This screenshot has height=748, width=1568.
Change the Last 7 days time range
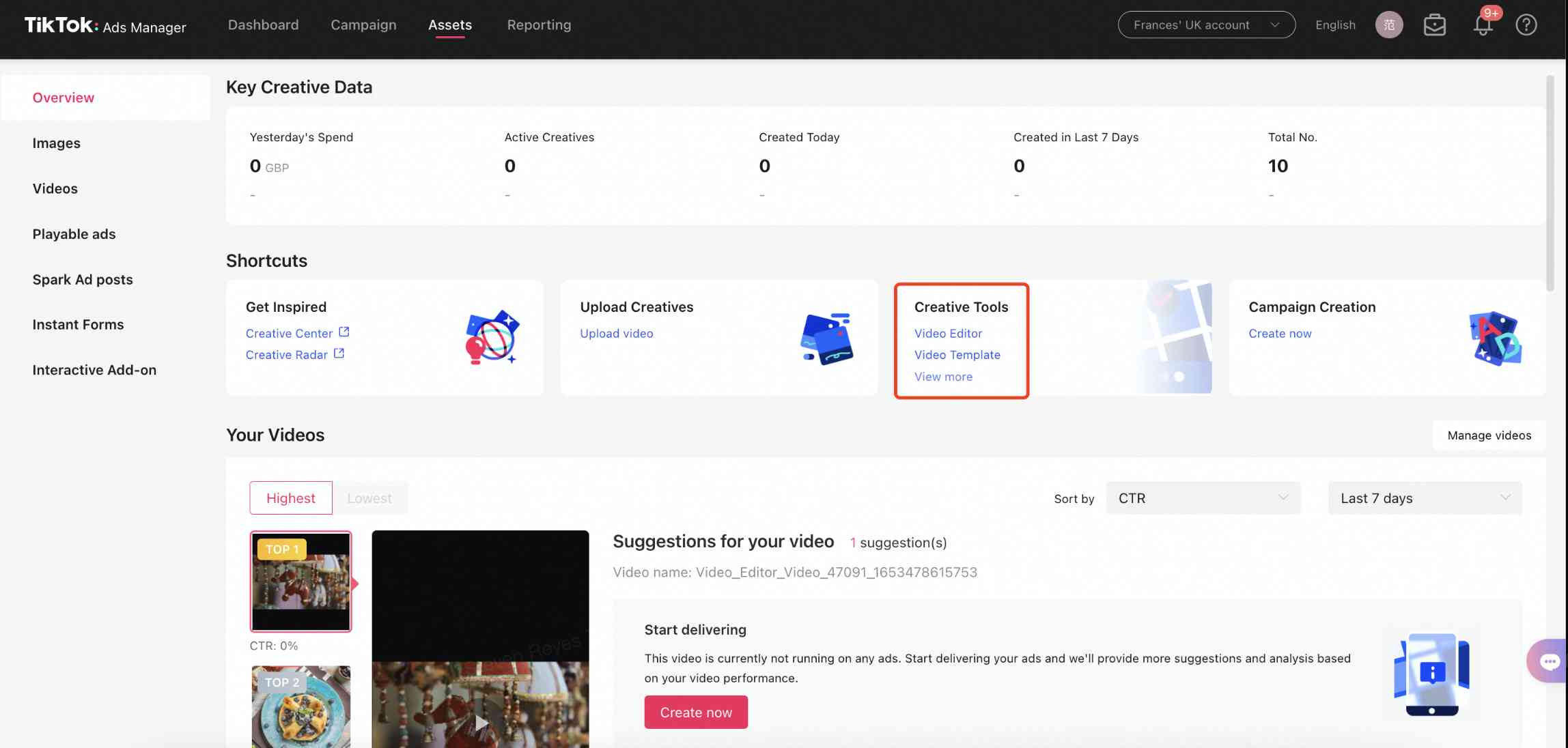click(1423, 498)
